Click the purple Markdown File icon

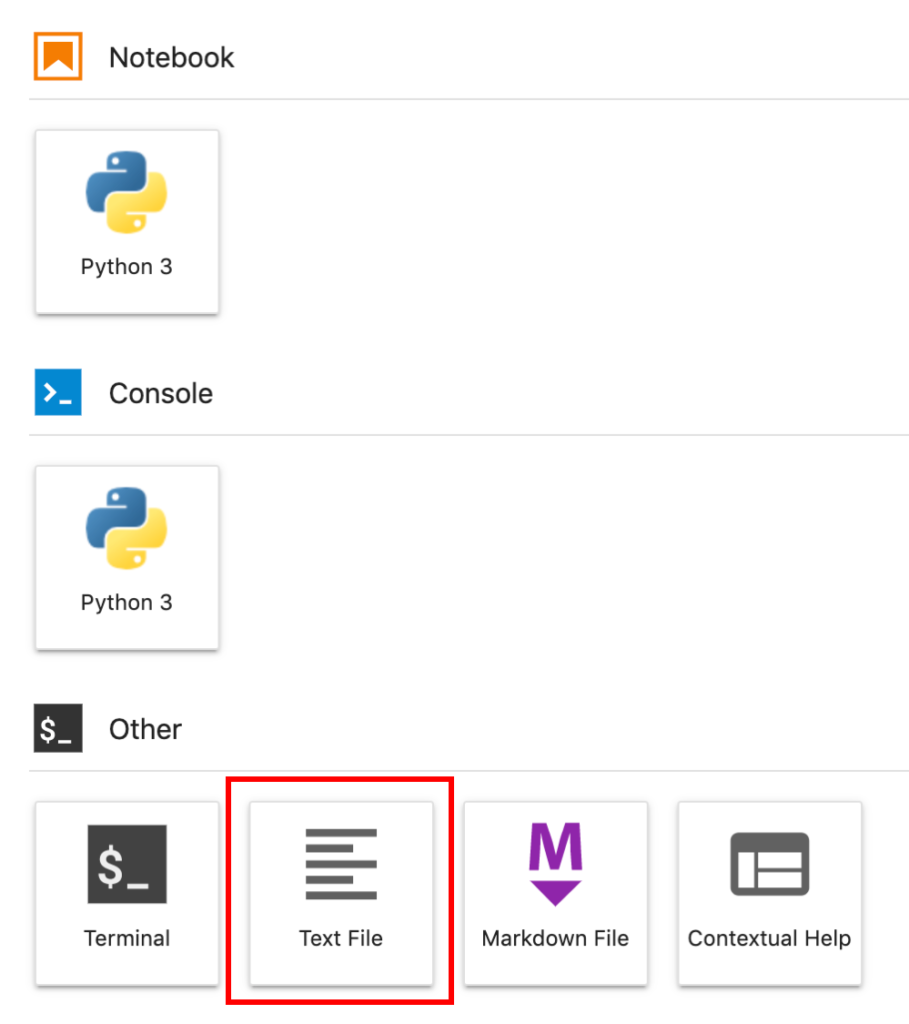coord(555,864)
